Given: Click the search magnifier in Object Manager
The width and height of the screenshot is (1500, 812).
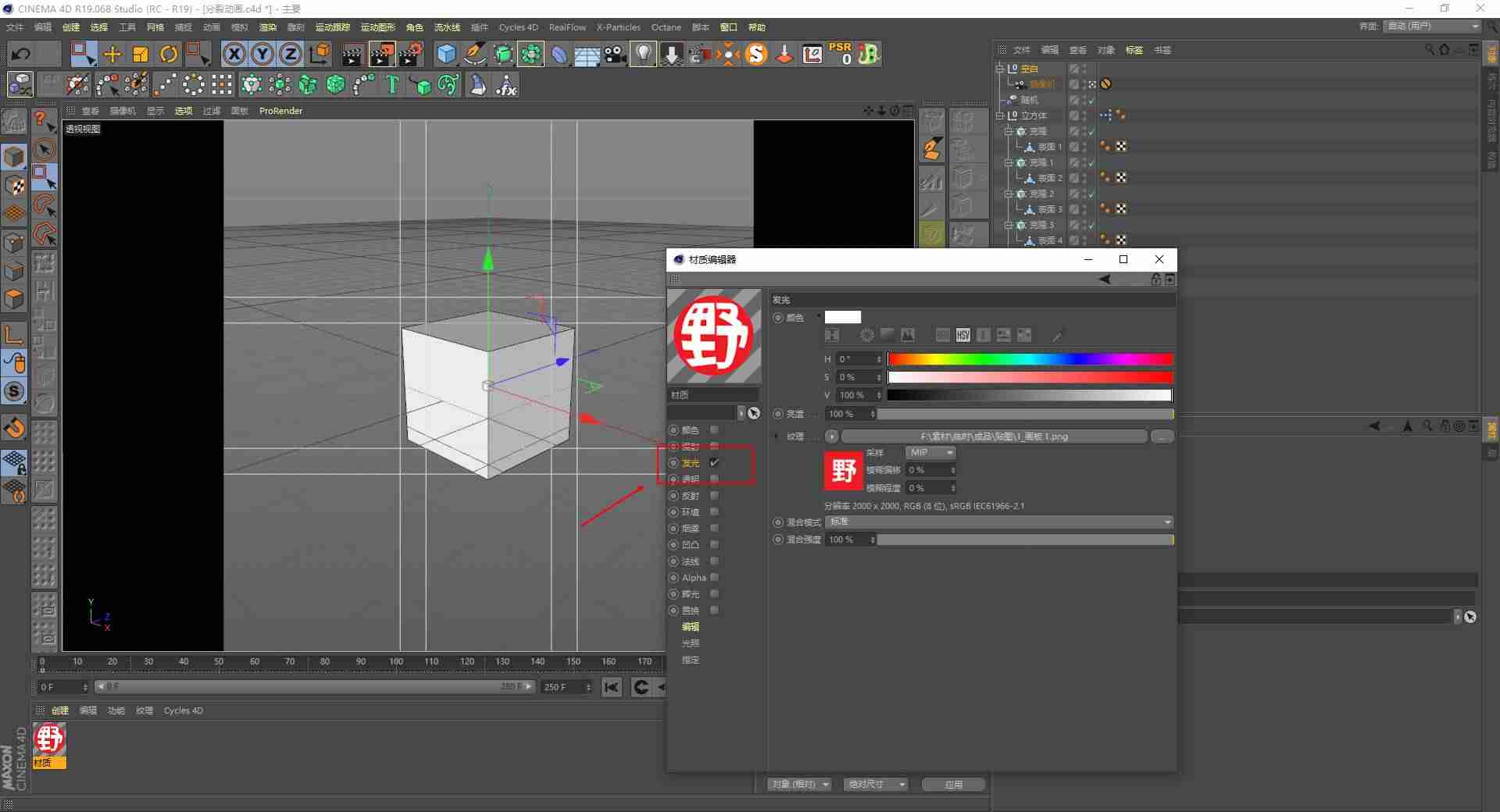Looking at the screenshot, I should coord(1430,50).
